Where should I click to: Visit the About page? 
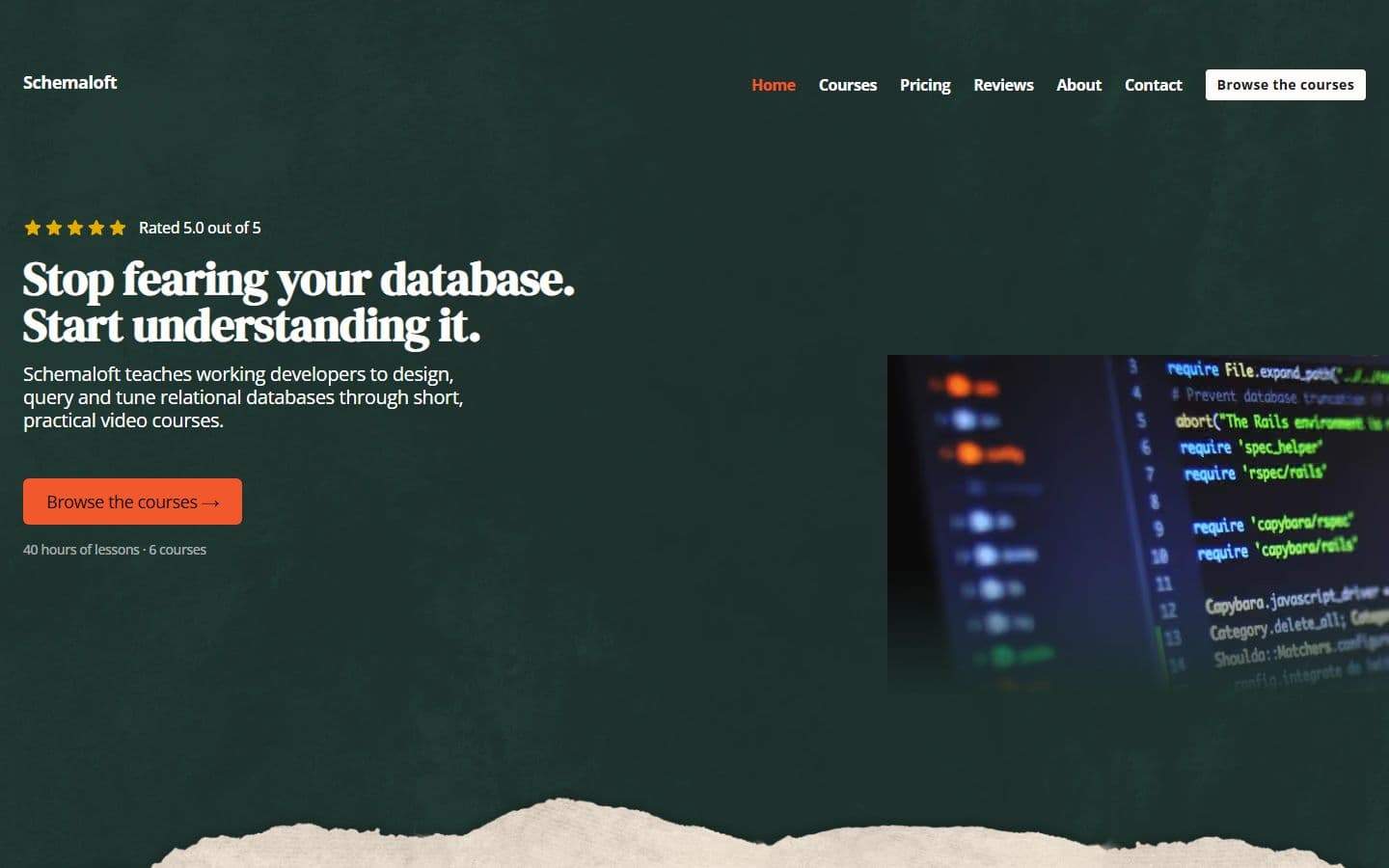(x=1078, y=85)
